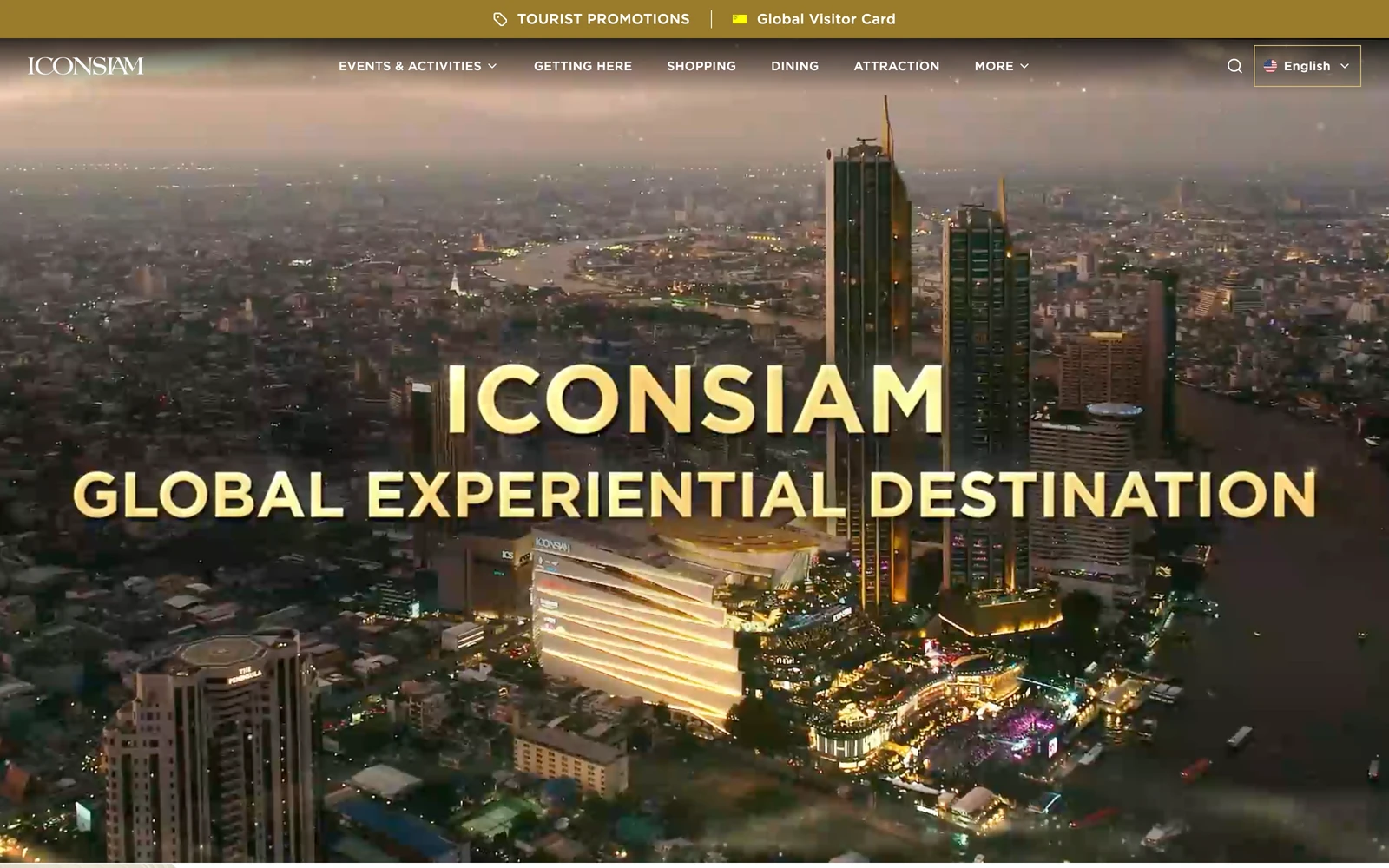Open Global Visitor Card link
The height and width of the screenshot is (868, 1389).
(813, 19)
